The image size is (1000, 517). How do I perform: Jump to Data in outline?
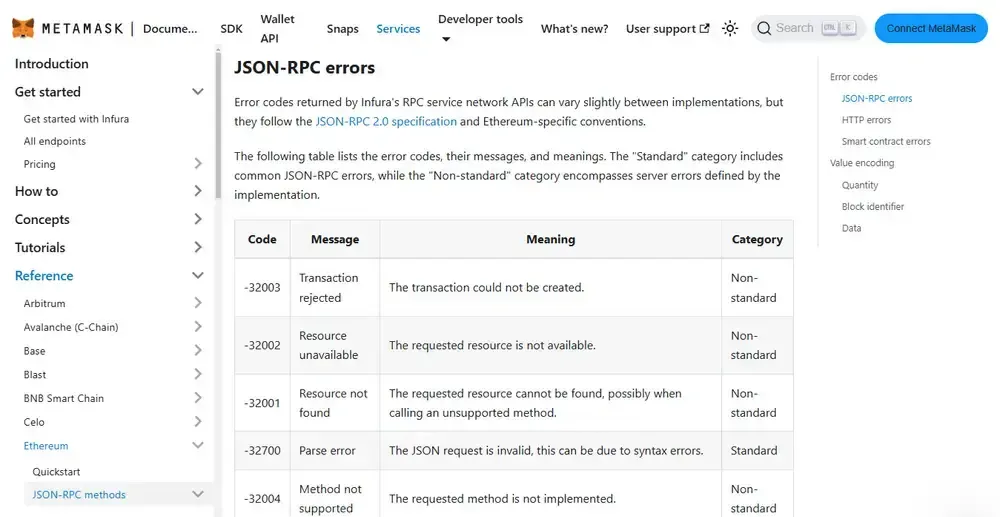851,228
